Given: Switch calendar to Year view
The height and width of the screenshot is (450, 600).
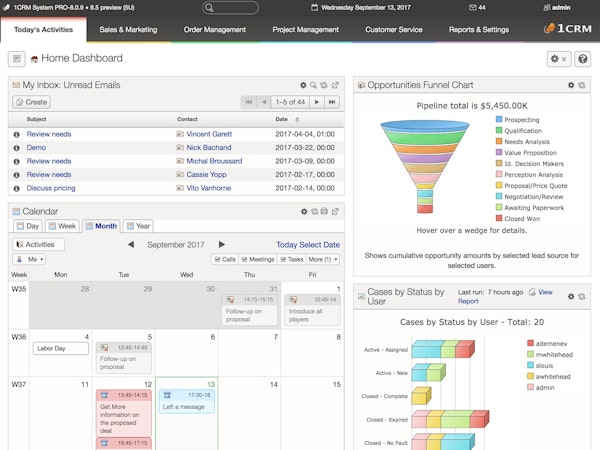Looking at the screenshot, I should pyautogui.click(x=138, y=226).
